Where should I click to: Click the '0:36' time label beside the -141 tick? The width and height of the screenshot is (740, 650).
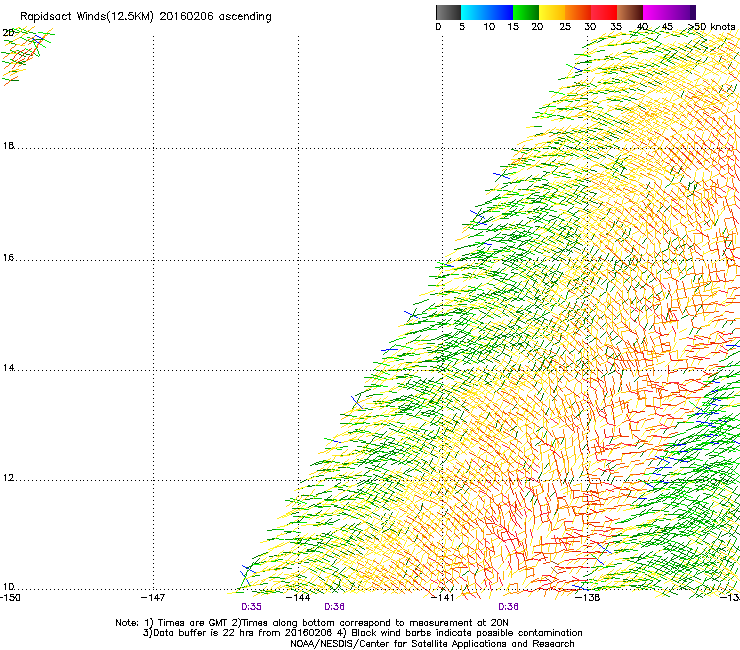508,607
